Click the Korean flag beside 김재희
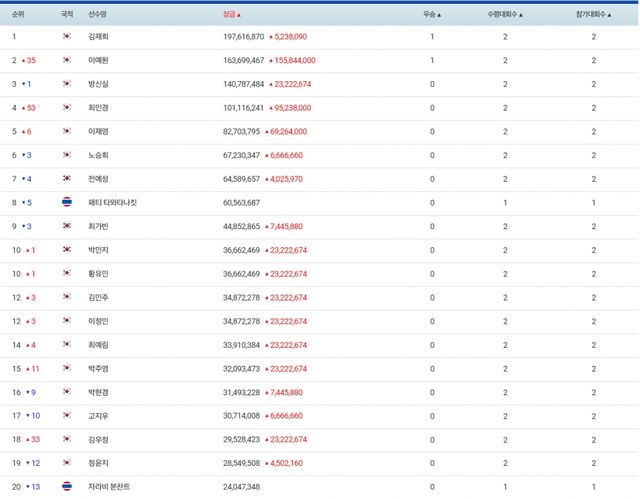The width and height of the screenshot is (640, 499). point(67,37)
